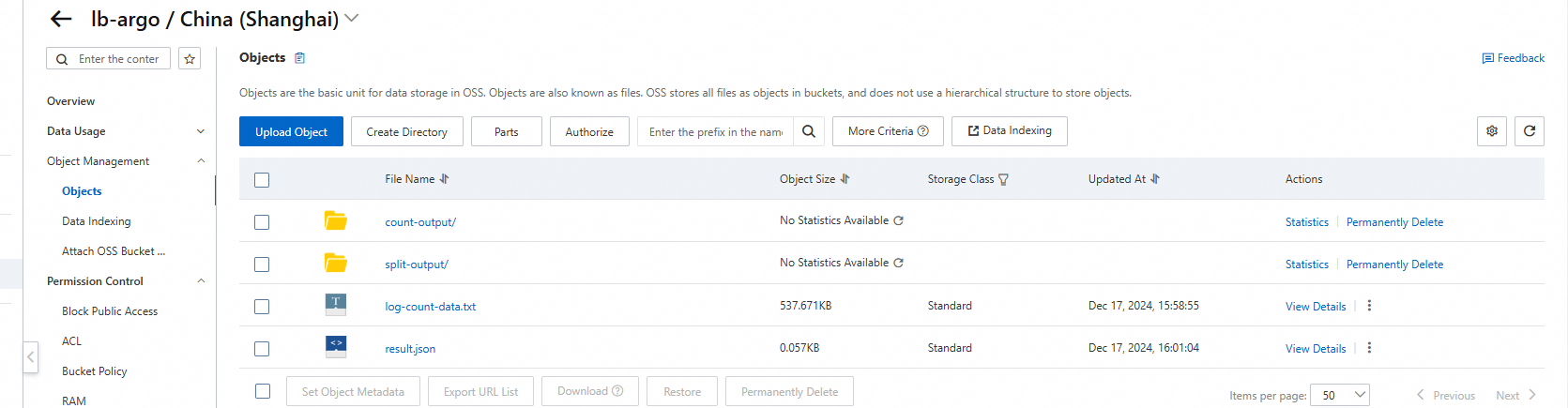Screen dimensions: 1568x408
Task: Click the result.json code file icon
Action: tap(336, 346)
